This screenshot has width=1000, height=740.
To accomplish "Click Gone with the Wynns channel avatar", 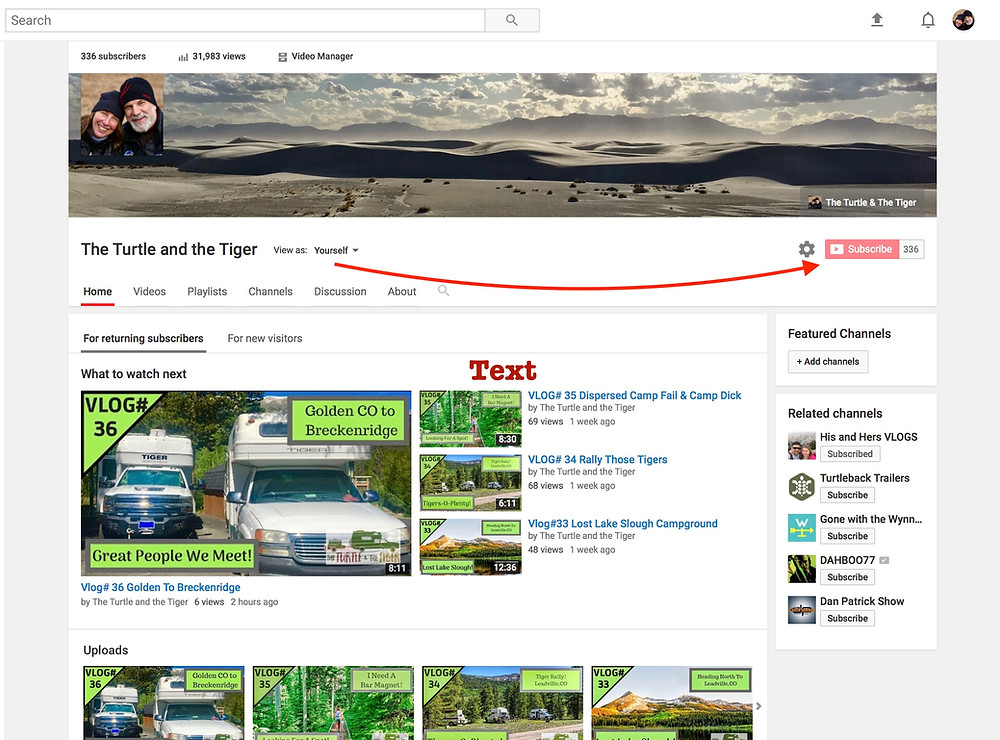I will click(x=802, y=528).
